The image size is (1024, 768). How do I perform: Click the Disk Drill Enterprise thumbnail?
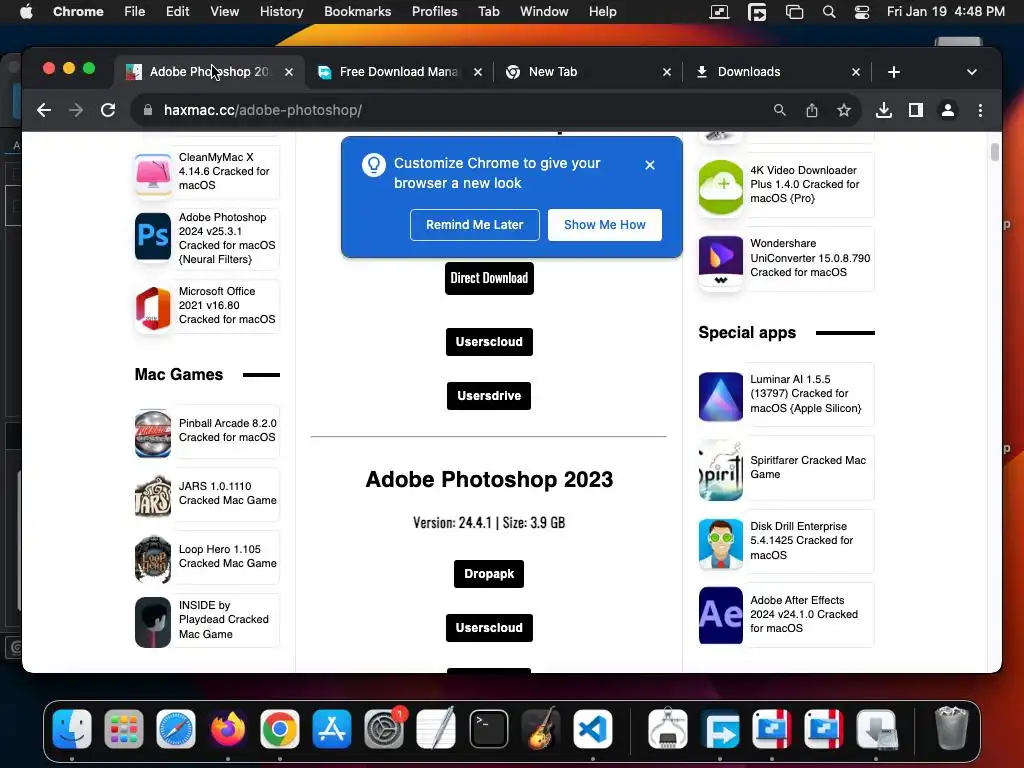(721, 544)
